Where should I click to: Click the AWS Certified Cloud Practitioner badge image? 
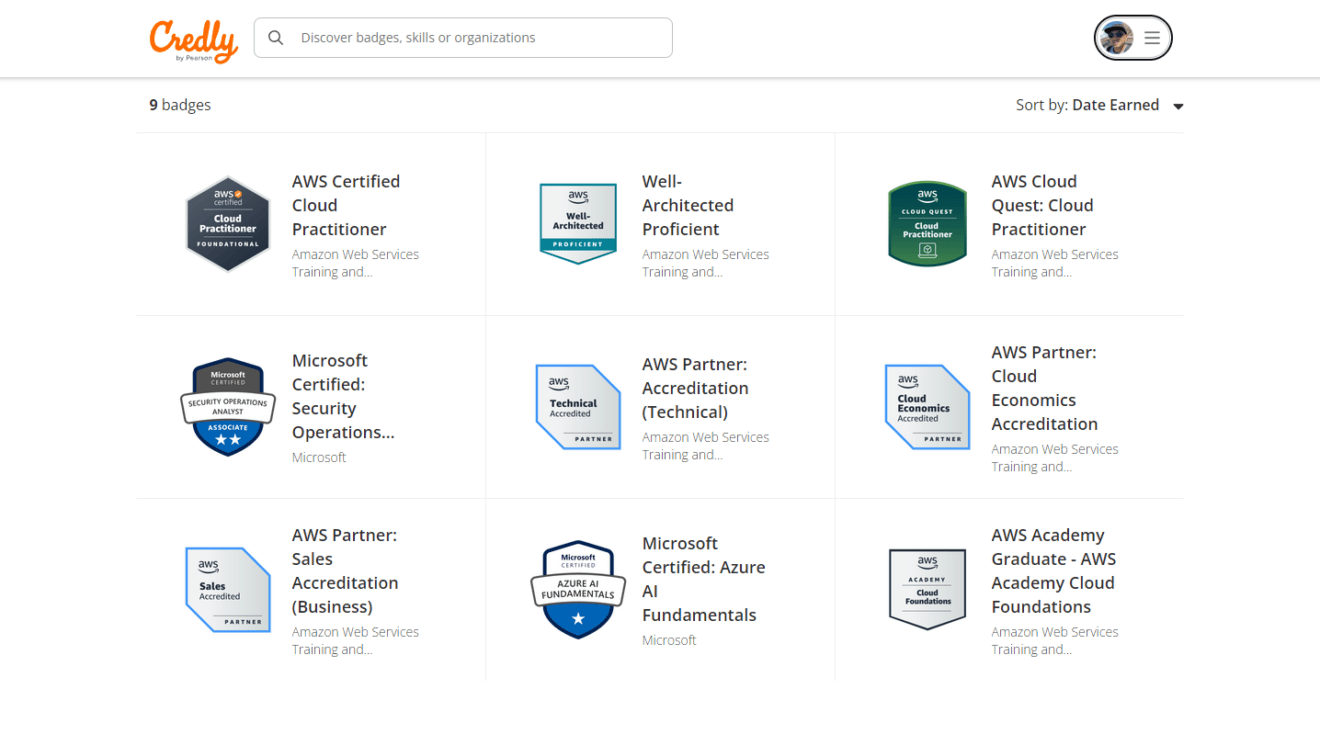(227, 222)
